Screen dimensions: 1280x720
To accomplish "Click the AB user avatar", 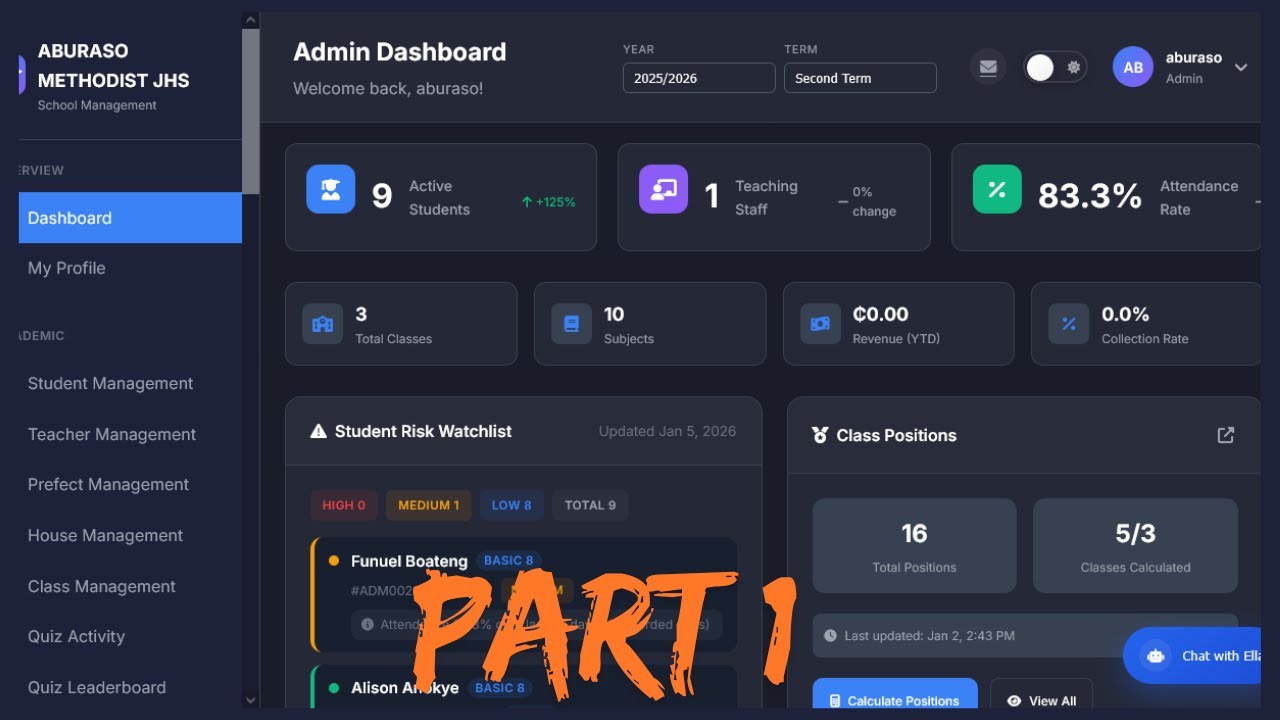I will click(1133, 67).
